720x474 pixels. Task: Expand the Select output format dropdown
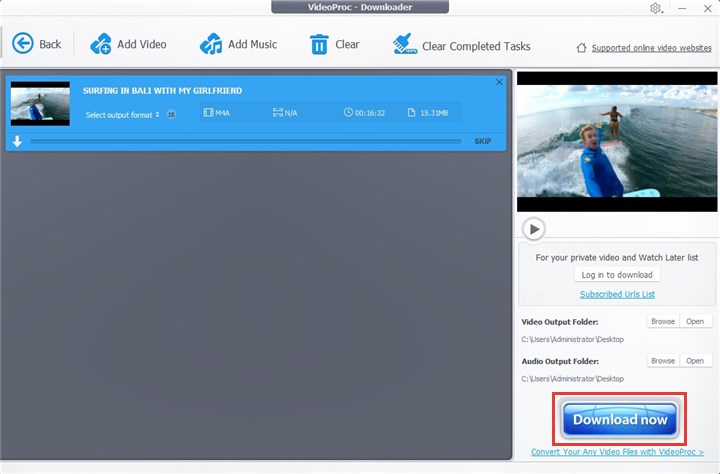pos(122,115)
